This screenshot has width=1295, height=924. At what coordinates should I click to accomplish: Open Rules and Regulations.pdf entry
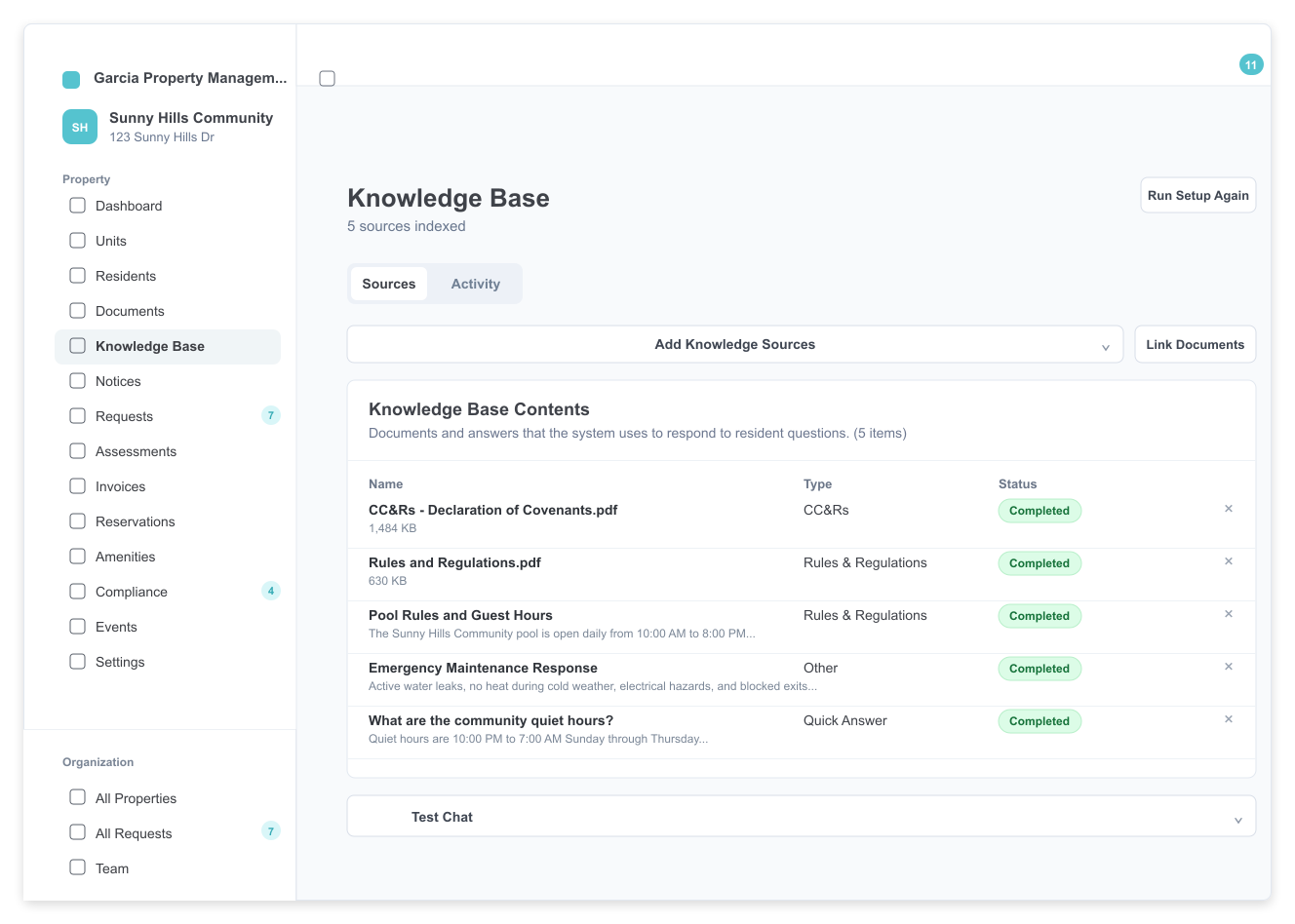[x=454, y=562]
